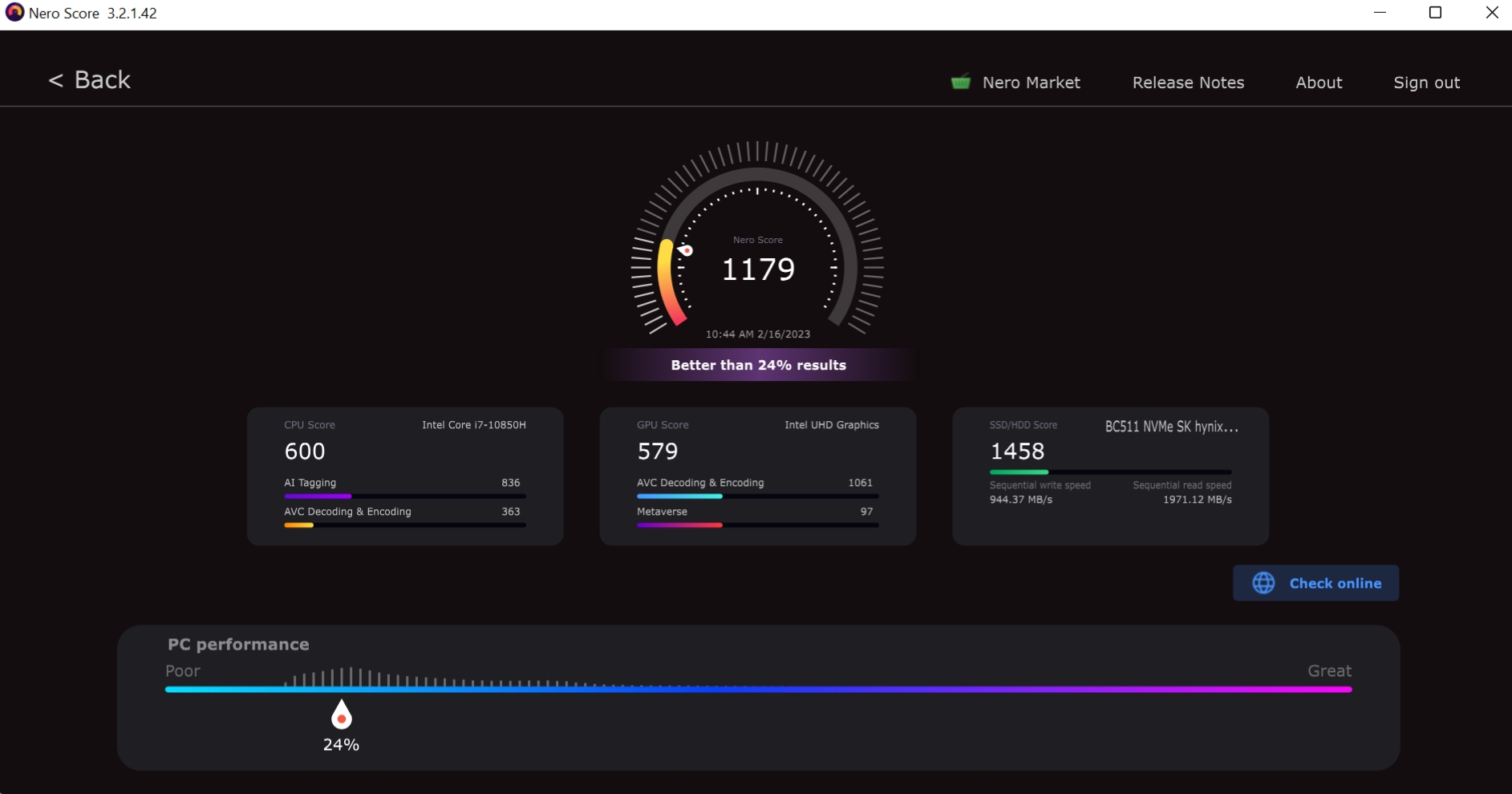Click the 24% label under the marker
Viewport: 1512px width, 794px height.
(x=341, y=745)
